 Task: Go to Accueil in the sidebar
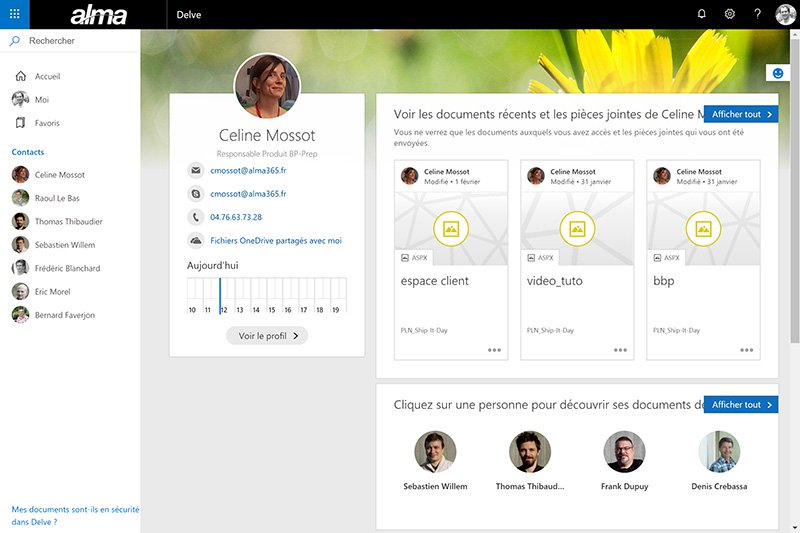tap(47, 76)
